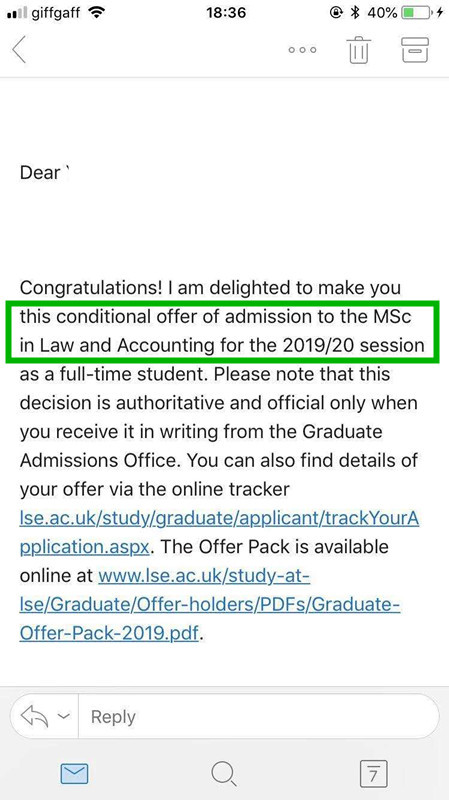Tap the Reply text field
This screenshot has width=449, height=800.
pyautogui.click(x=259, y=716)
